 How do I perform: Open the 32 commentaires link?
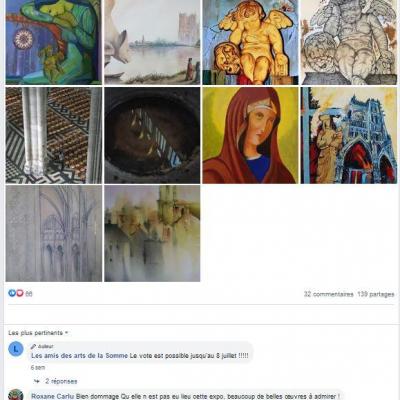pyautogui.click(x=328, y=294)
